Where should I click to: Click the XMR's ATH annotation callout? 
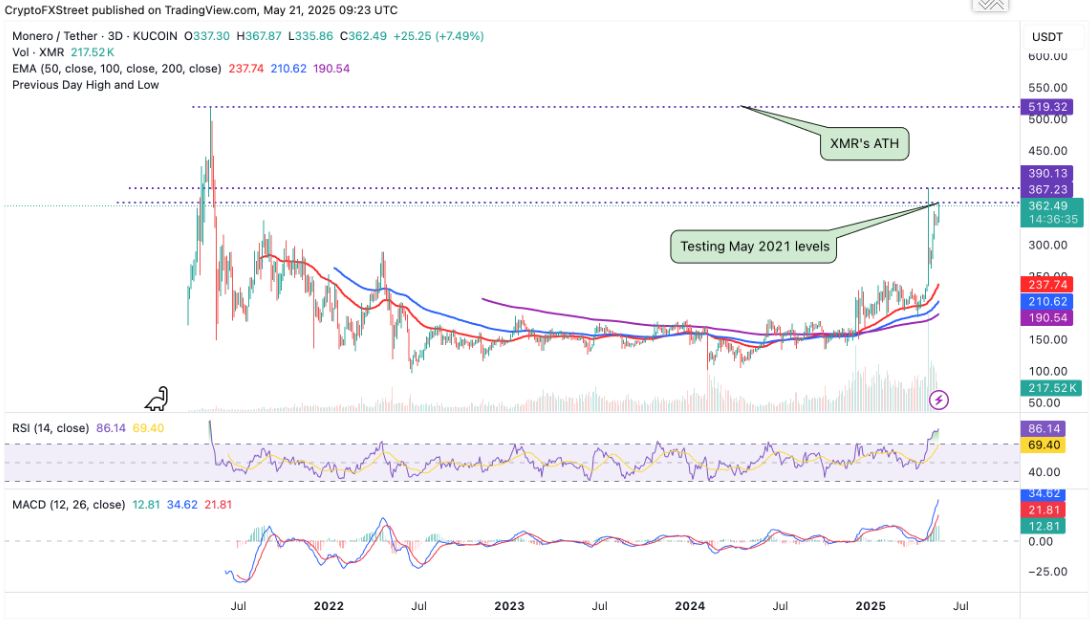click(x=864, y=143)
